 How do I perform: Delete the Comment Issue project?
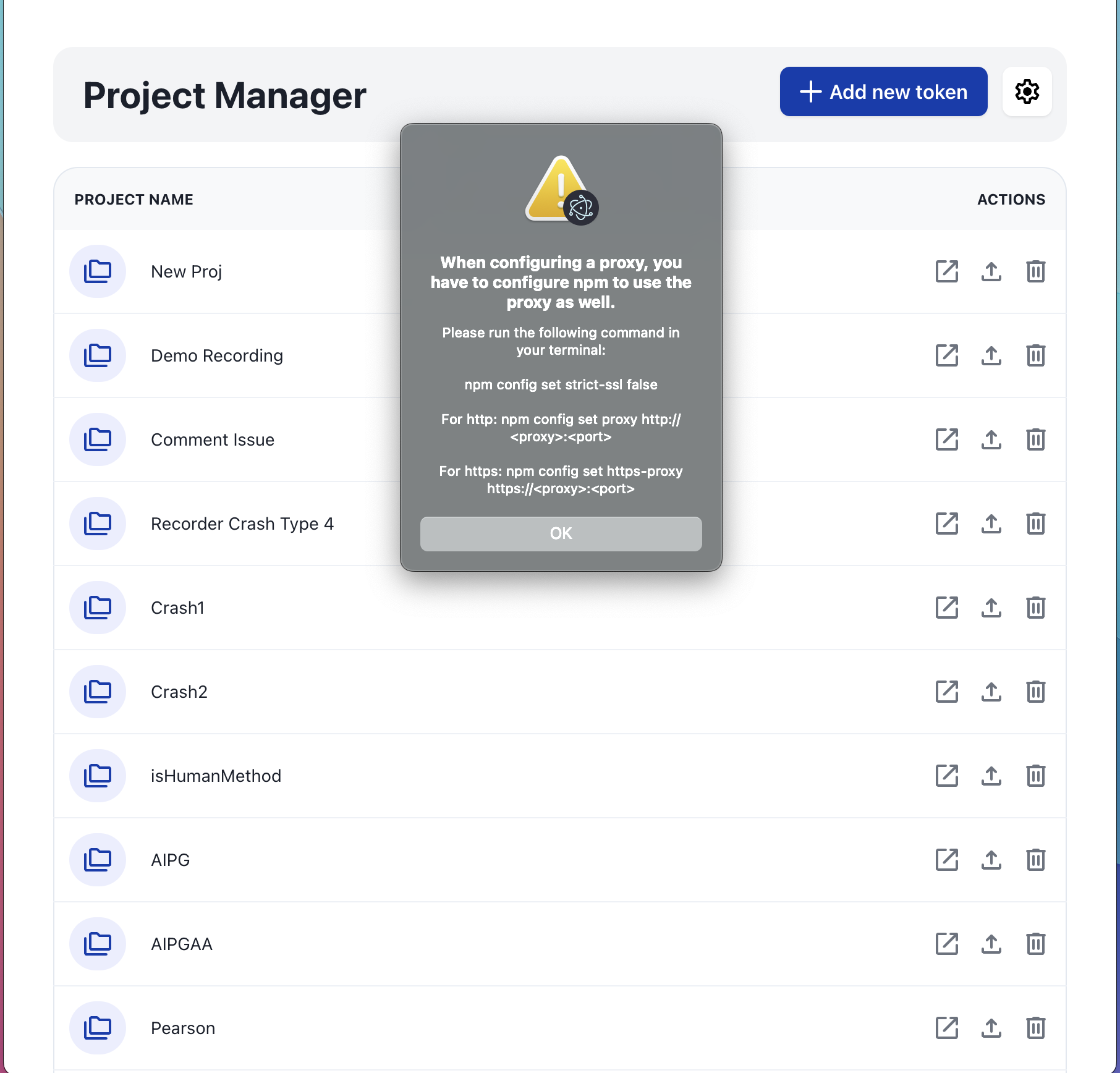1035,439
